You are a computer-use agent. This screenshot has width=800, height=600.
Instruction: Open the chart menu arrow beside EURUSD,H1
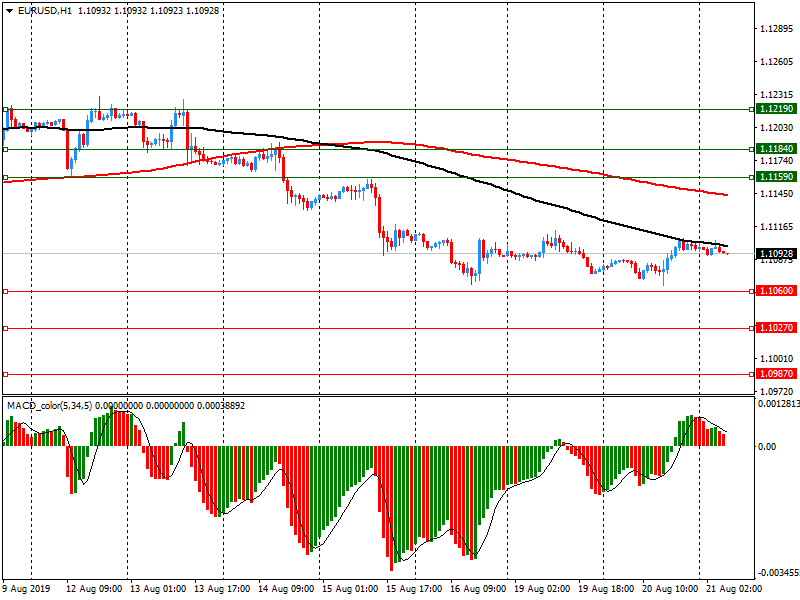point(10,11)
